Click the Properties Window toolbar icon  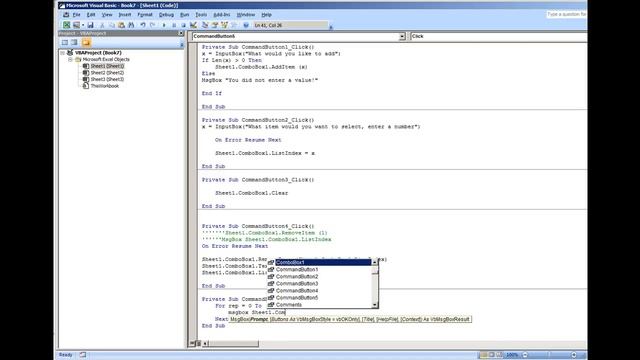[215, 25]
